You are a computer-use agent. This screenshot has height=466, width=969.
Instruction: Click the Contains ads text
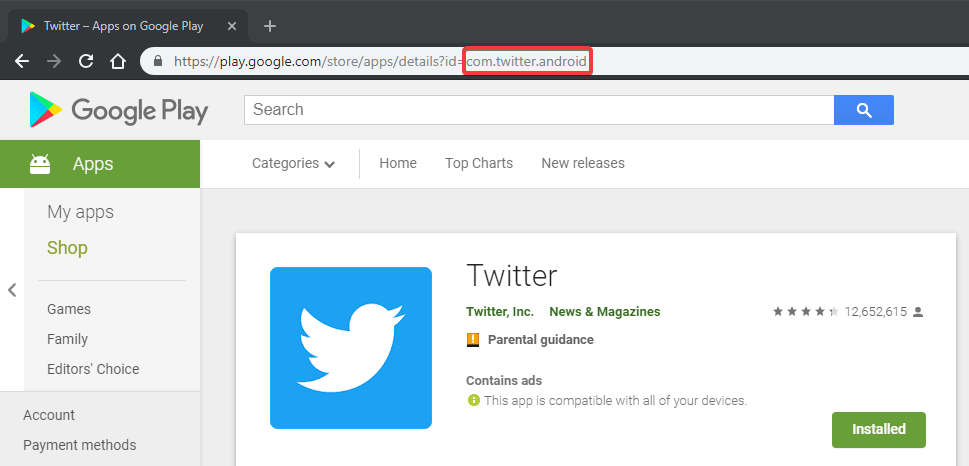(504, 381)
